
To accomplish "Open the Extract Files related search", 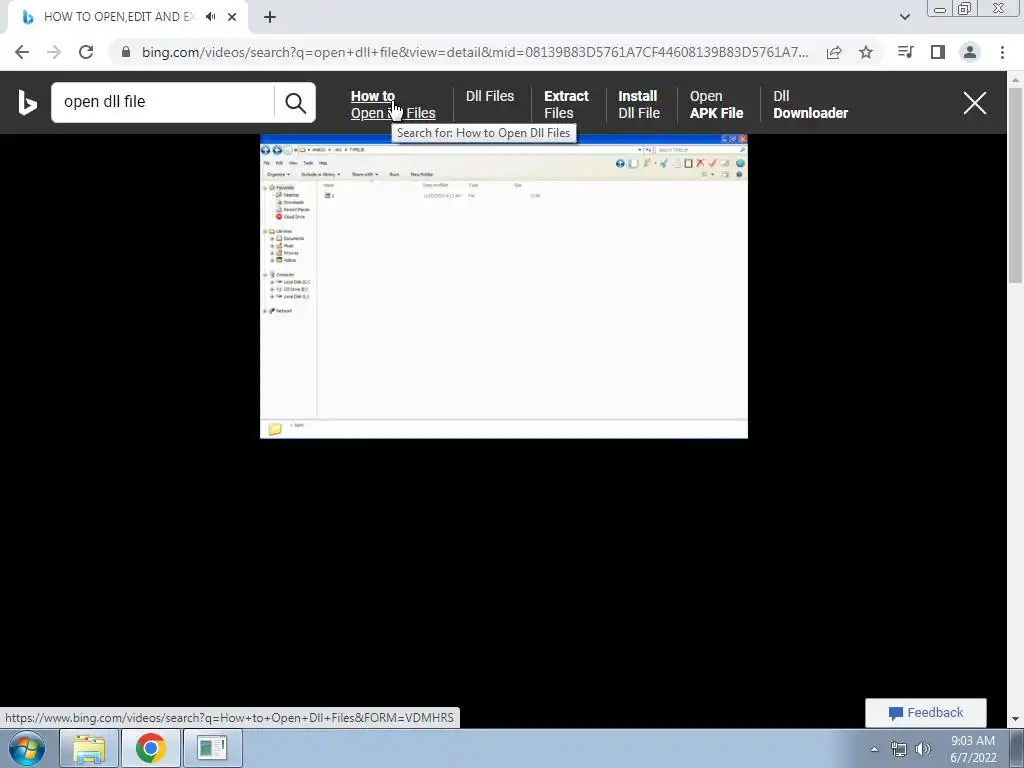I will click(566, 104).
